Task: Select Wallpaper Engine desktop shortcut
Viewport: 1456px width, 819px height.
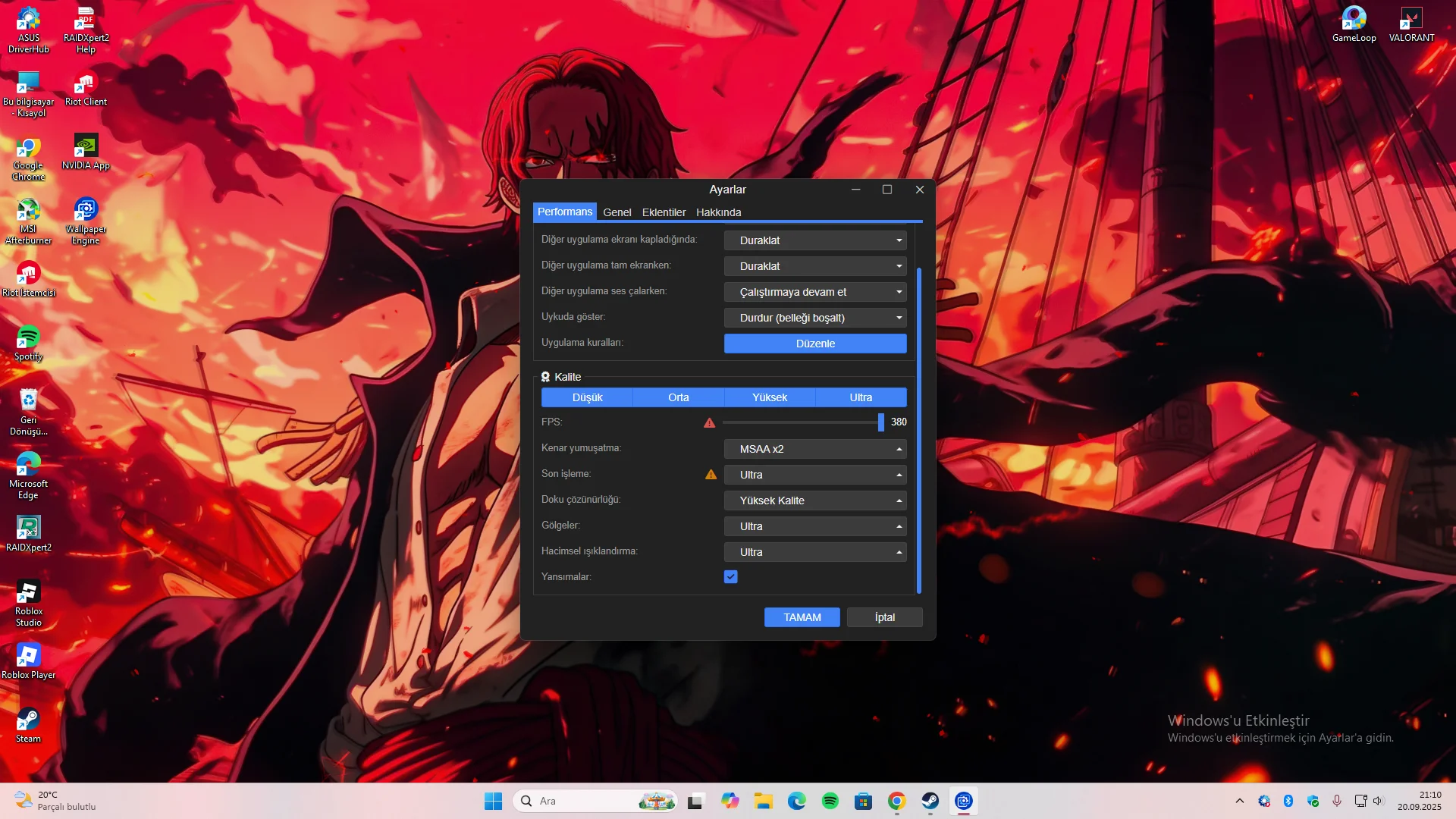Action: [86, 221]
